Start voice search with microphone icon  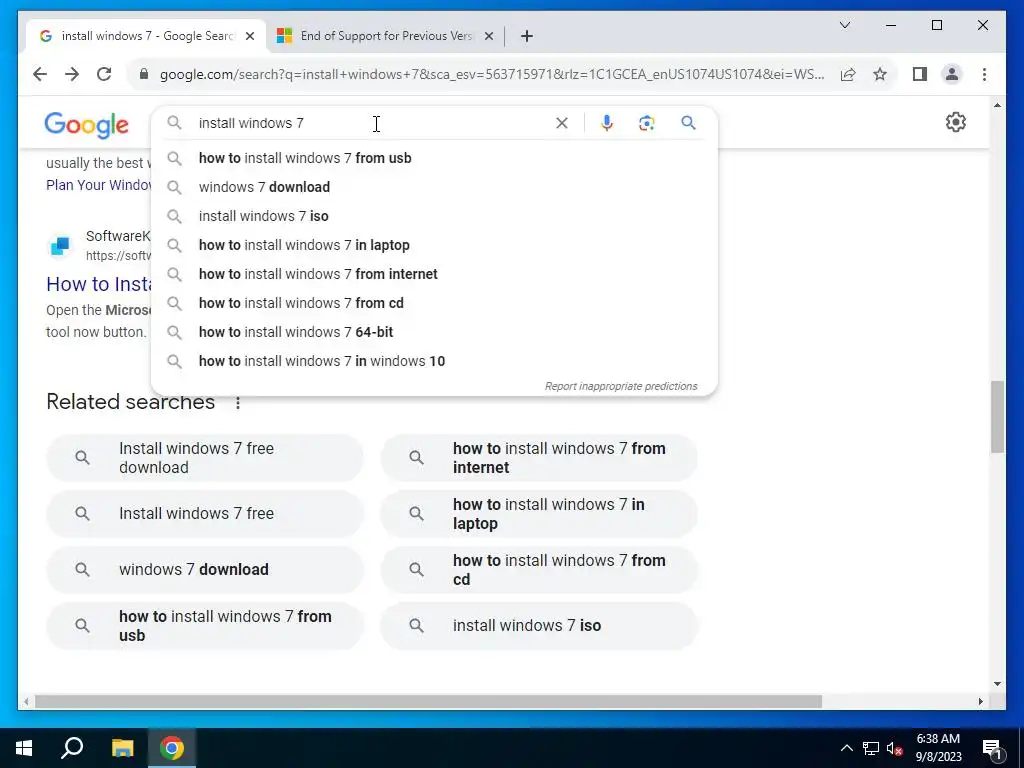[x=607, y=123]
